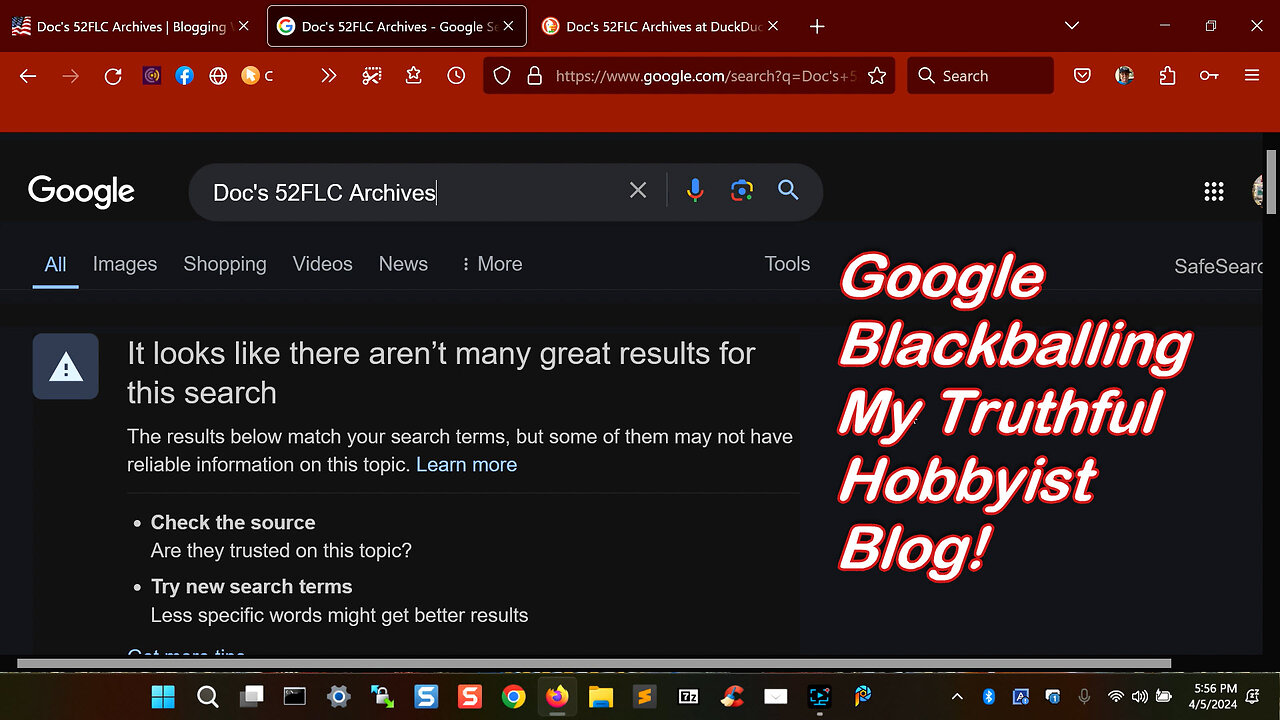Open search Tools options

point(787,264)
